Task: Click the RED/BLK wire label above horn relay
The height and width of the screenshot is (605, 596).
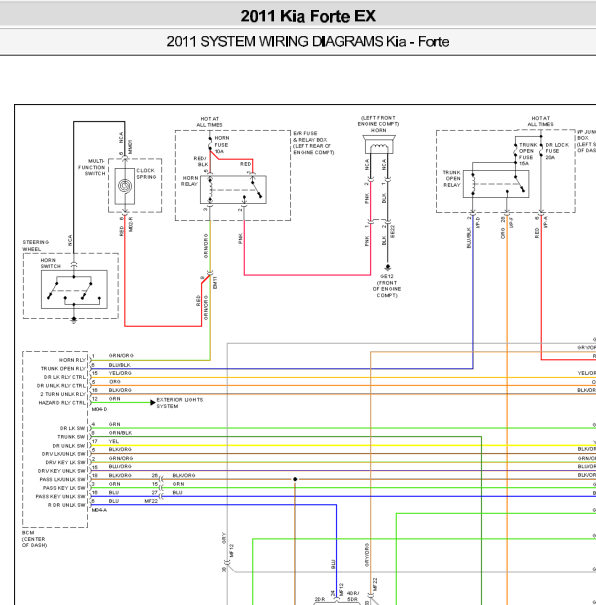Action: (201, 161)
